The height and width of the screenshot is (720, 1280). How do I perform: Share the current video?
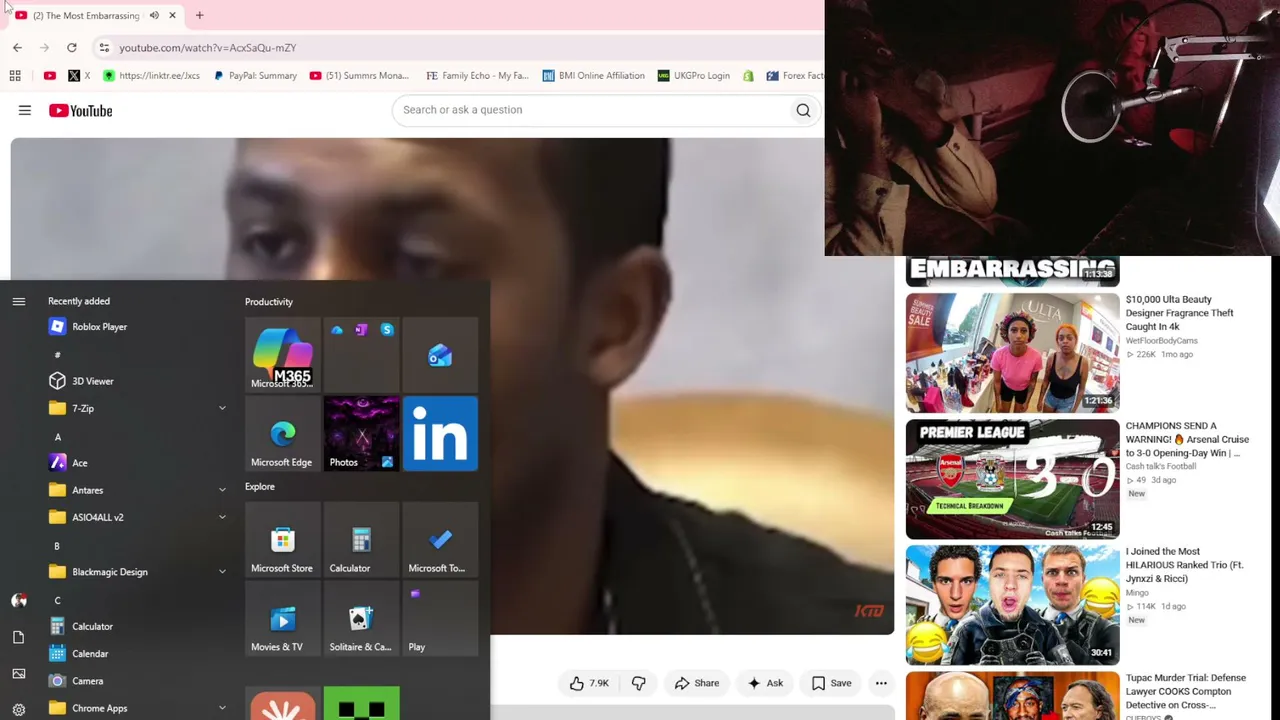pyautogui.click(x=696, y=683)
